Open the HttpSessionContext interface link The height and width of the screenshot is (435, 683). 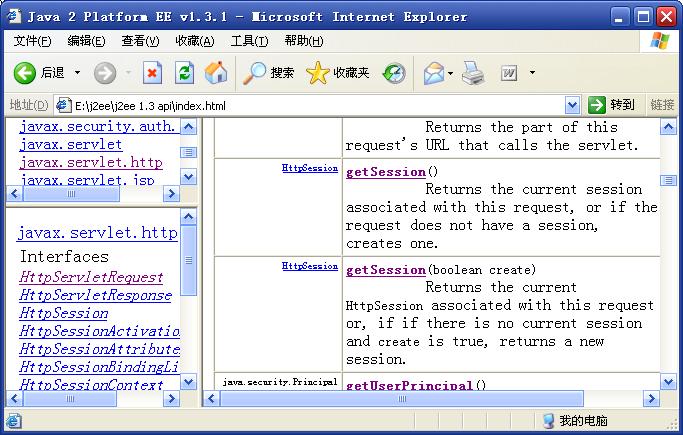click(x=91, y=384)
